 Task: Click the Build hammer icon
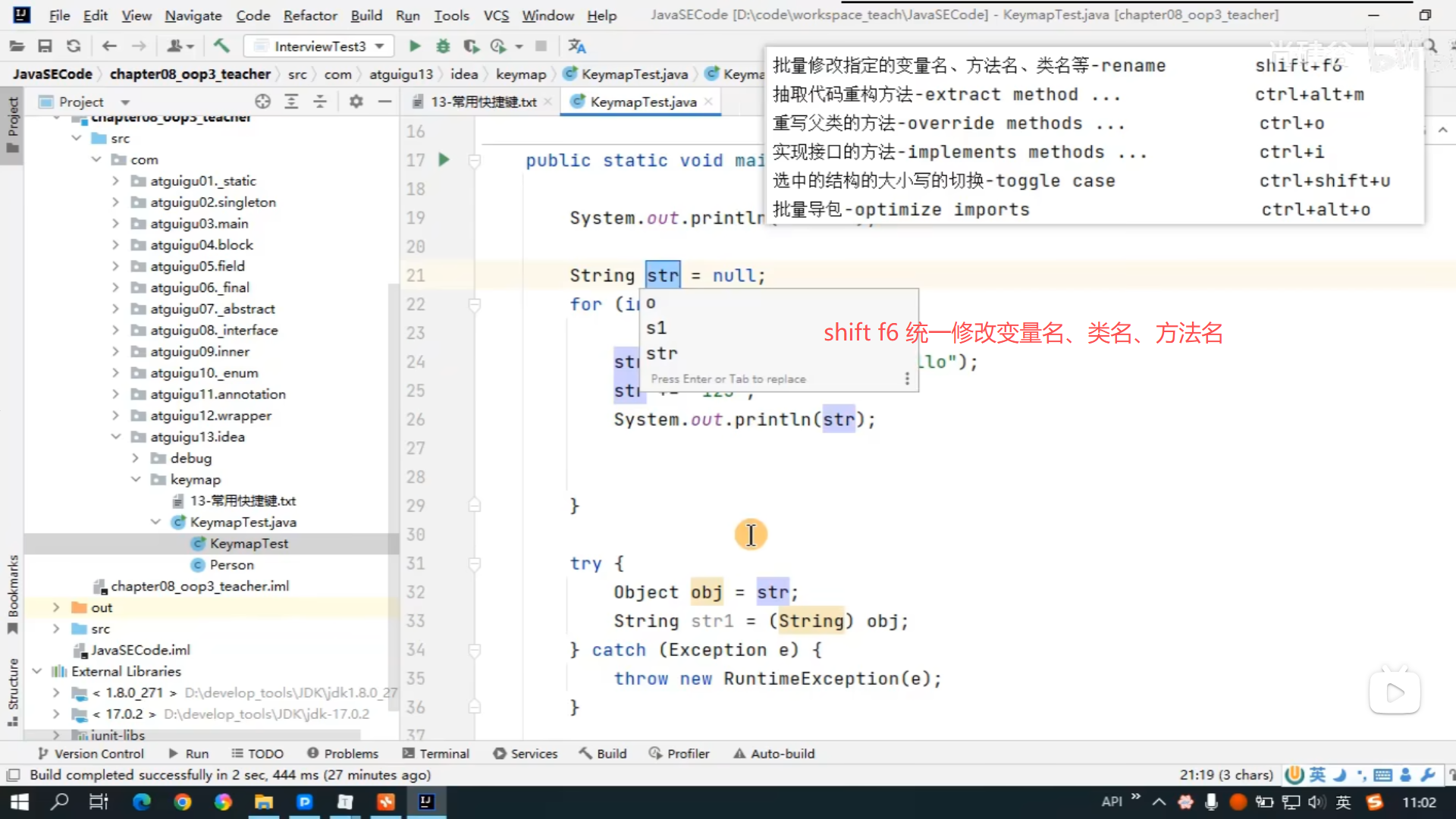(x=221, y=46)
